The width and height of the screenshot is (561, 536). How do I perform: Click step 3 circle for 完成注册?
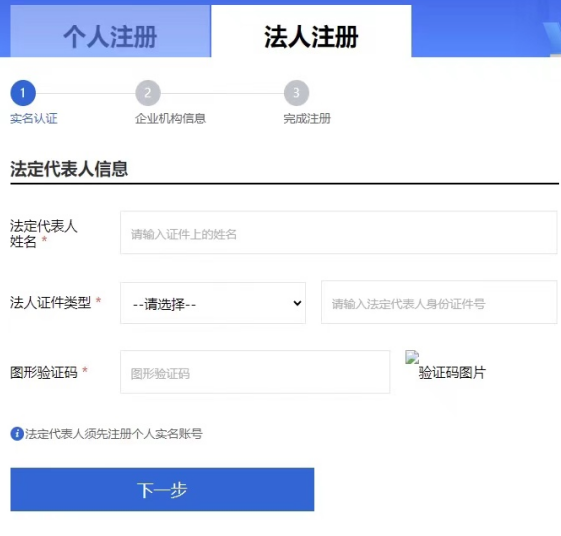[x=296, y=93]
